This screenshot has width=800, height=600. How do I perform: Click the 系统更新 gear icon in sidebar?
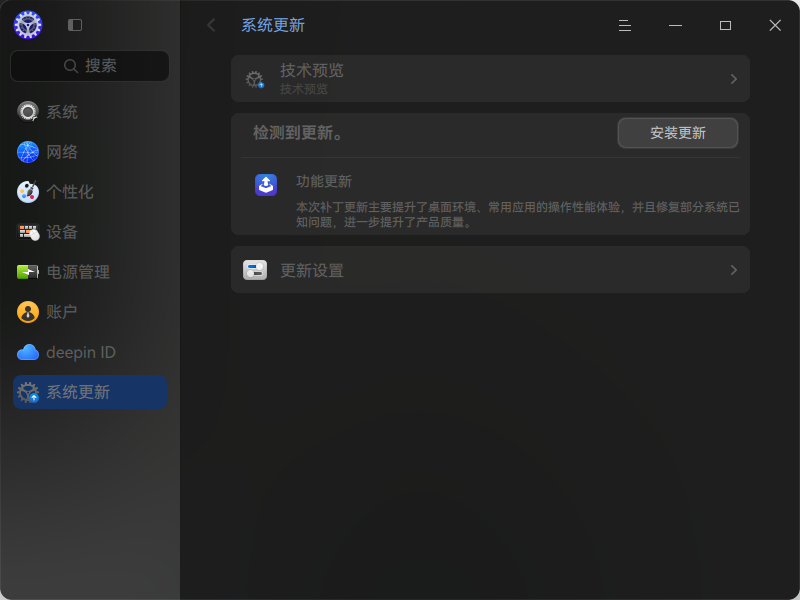pyautogui.click(x=28, y=392)
